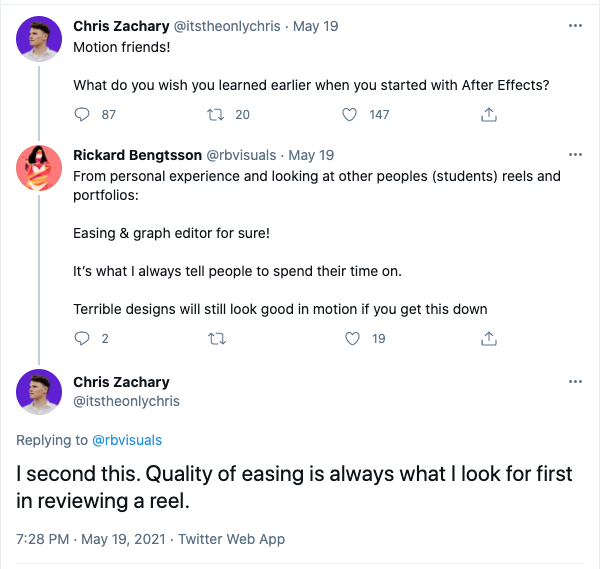
Task: Retweet Rickard Bengtsson's easing tweet
Action: pos(215,339)
